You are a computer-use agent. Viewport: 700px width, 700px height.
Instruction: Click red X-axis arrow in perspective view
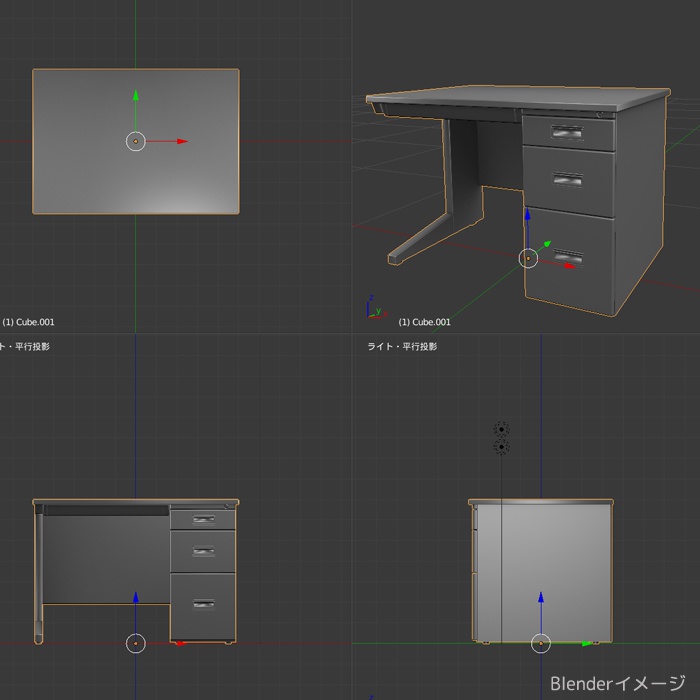(569, 266)
